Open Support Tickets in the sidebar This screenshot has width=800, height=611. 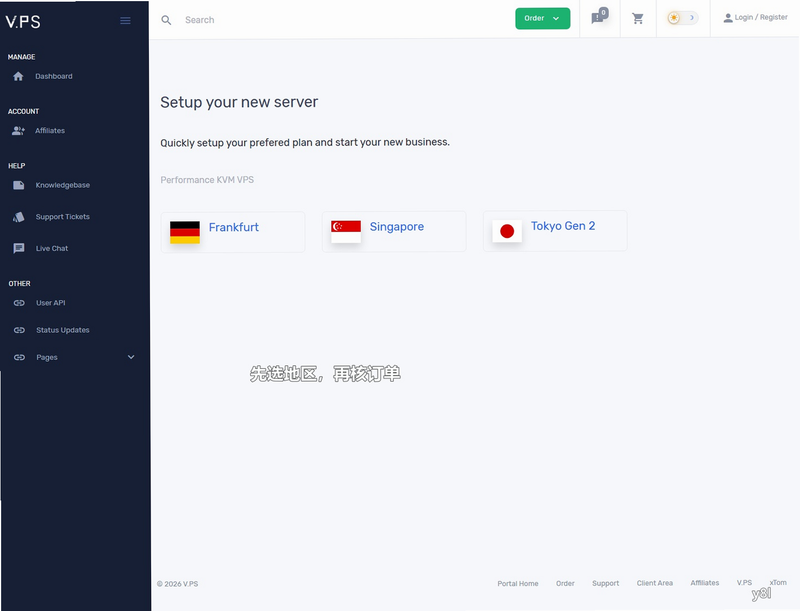pyautogui.click(x=63, y=217)
